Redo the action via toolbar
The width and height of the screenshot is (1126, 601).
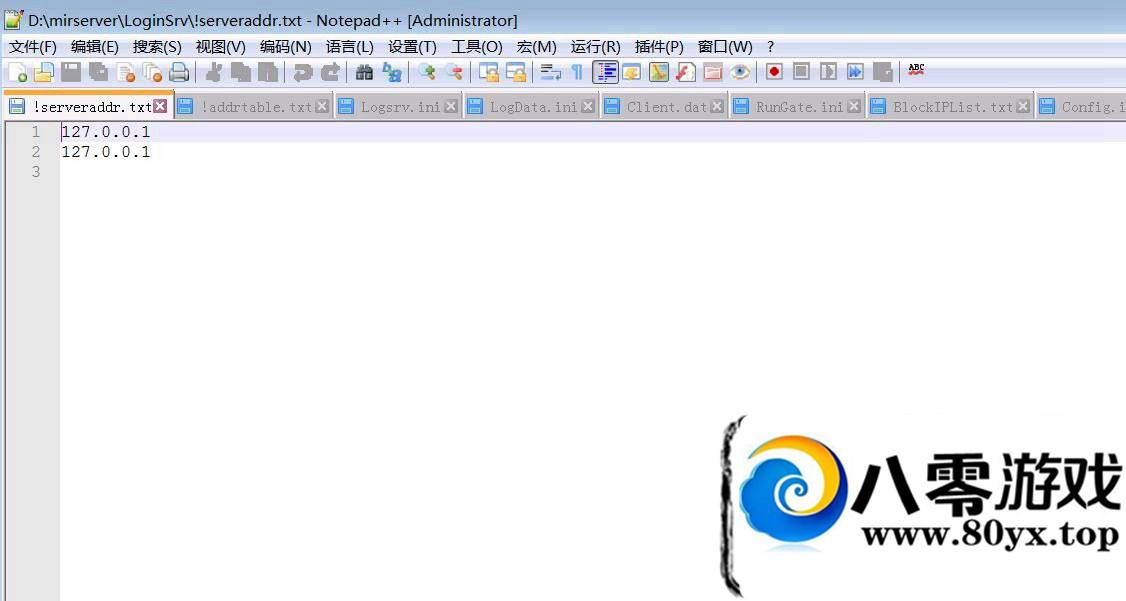[x=330, y=72]
